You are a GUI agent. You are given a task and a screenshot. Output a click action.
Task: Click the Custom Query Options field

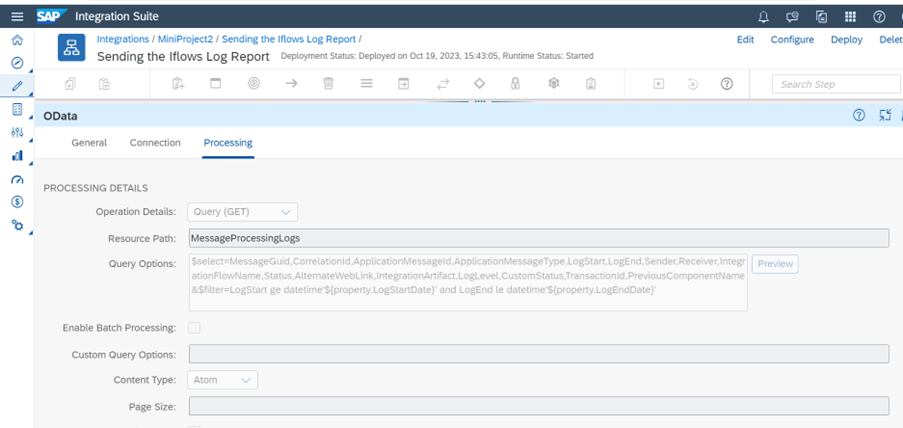(x=539, y=354)
